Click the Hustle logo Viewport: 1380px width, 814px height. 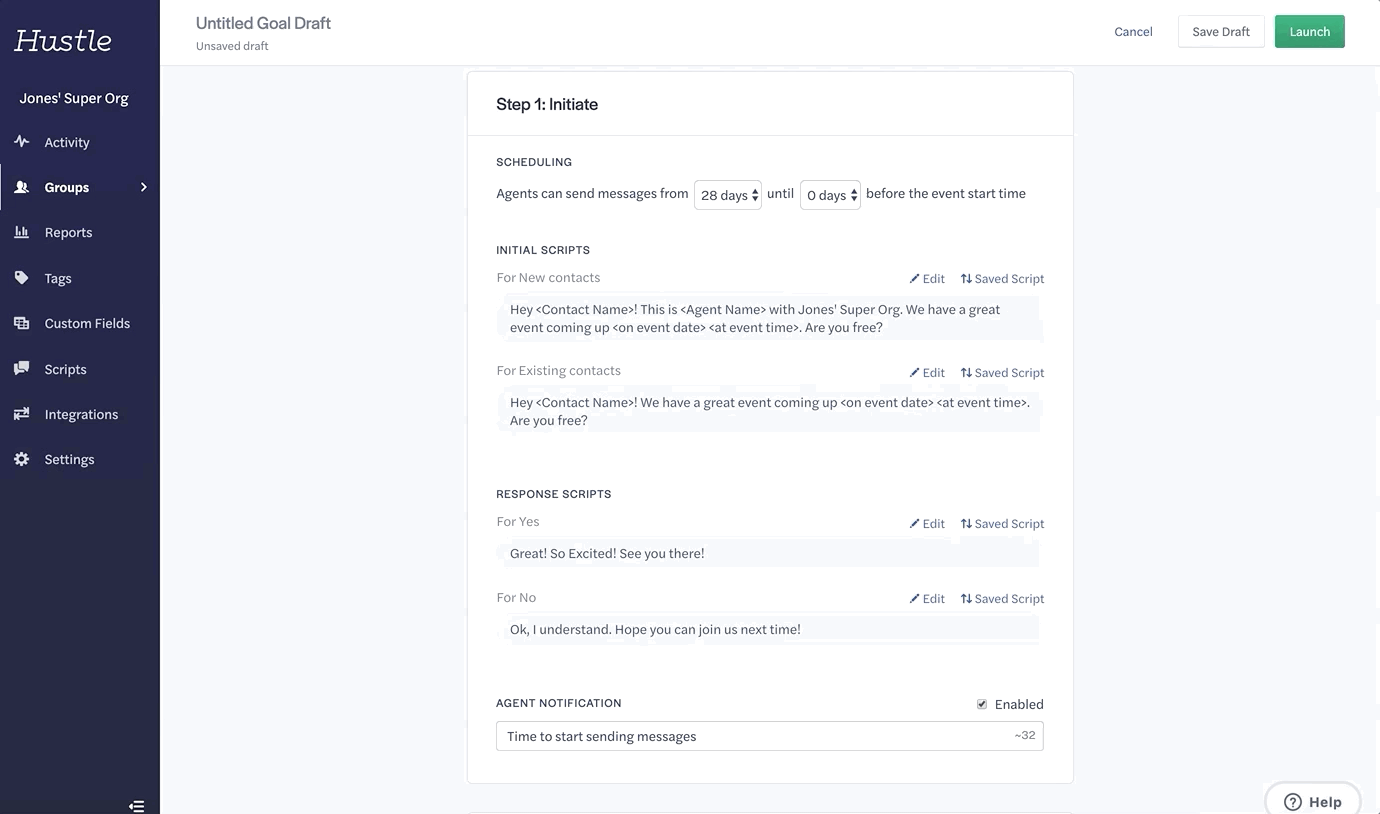(x=63, y=40)
